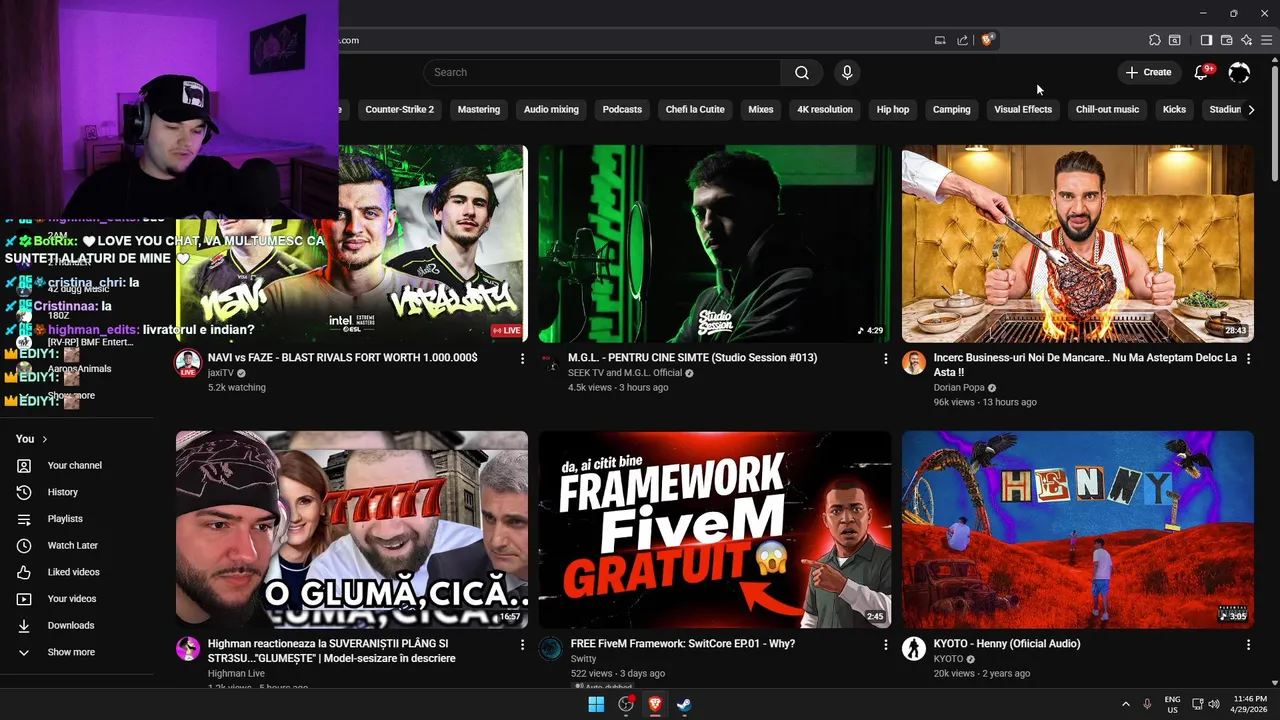Click the YouTube search input field

point(602,72)
